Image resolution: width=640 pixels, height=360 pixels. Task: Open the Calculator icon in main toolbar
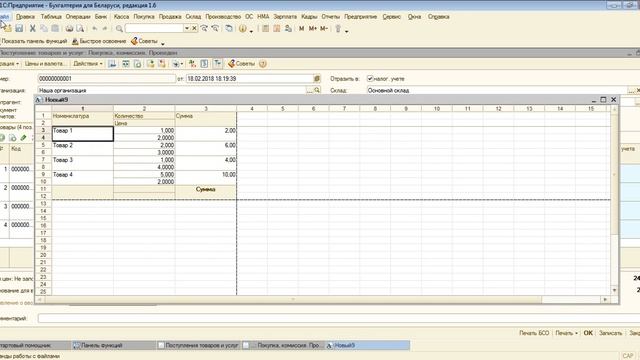[265, 29]
